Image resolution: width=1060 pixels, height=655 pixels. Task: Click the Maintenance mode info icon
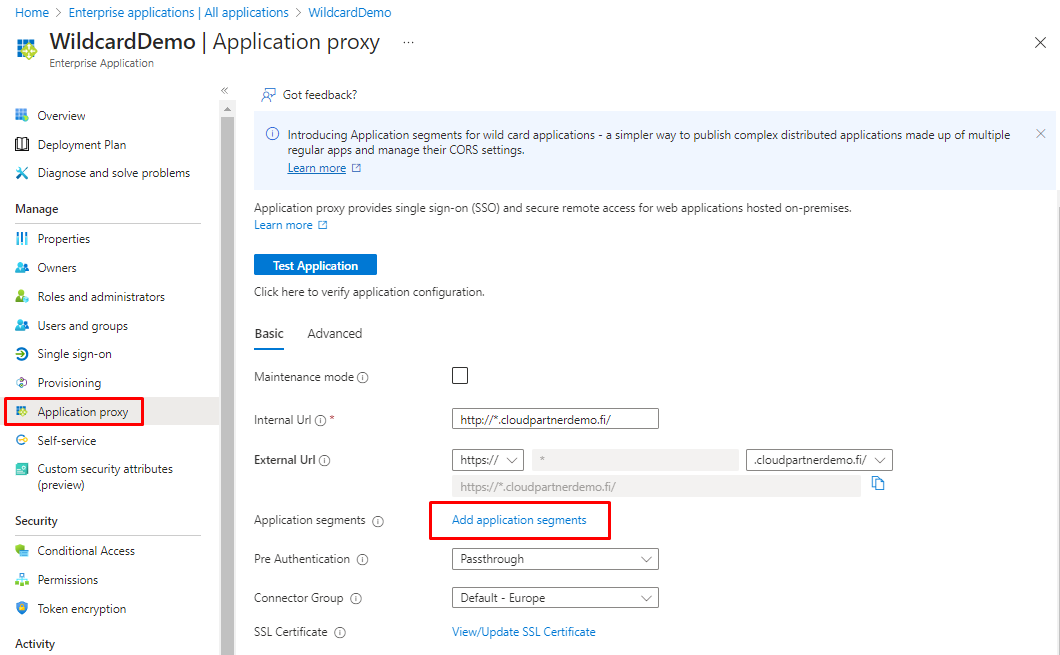click(363, 378)
